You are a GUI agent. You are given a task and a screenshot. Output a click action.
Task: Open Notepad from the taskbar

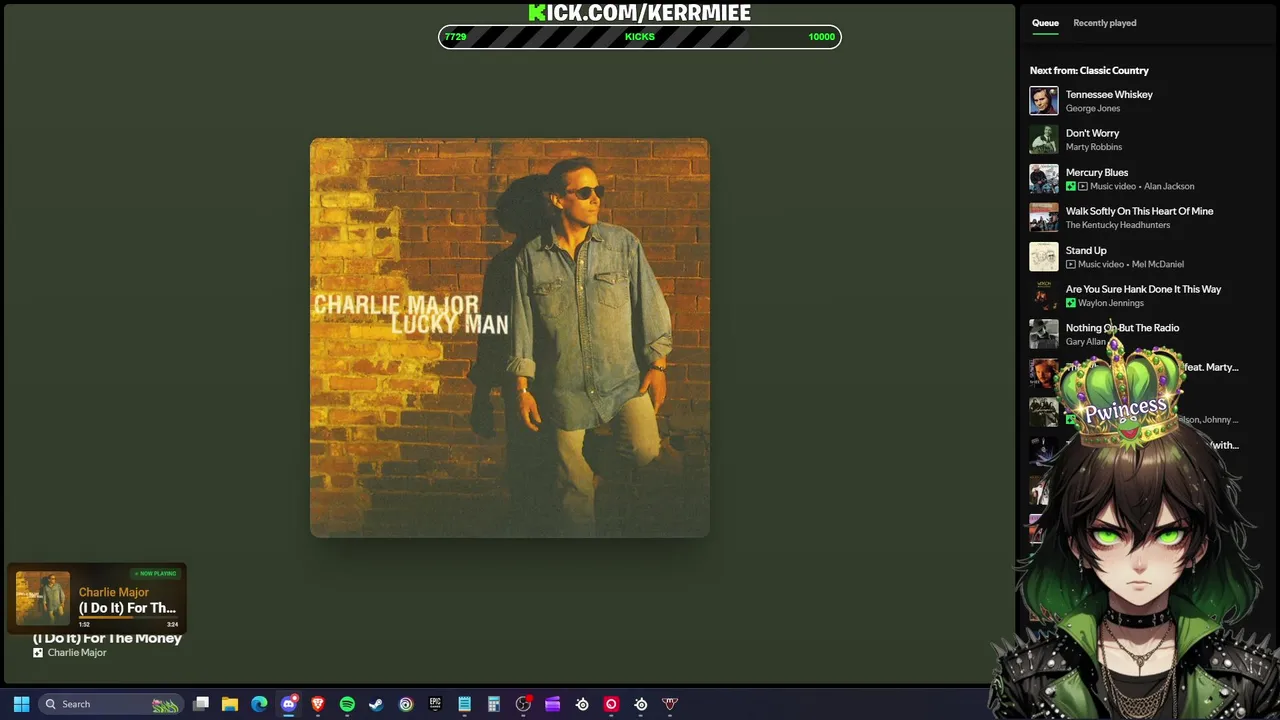pos(464,704)
